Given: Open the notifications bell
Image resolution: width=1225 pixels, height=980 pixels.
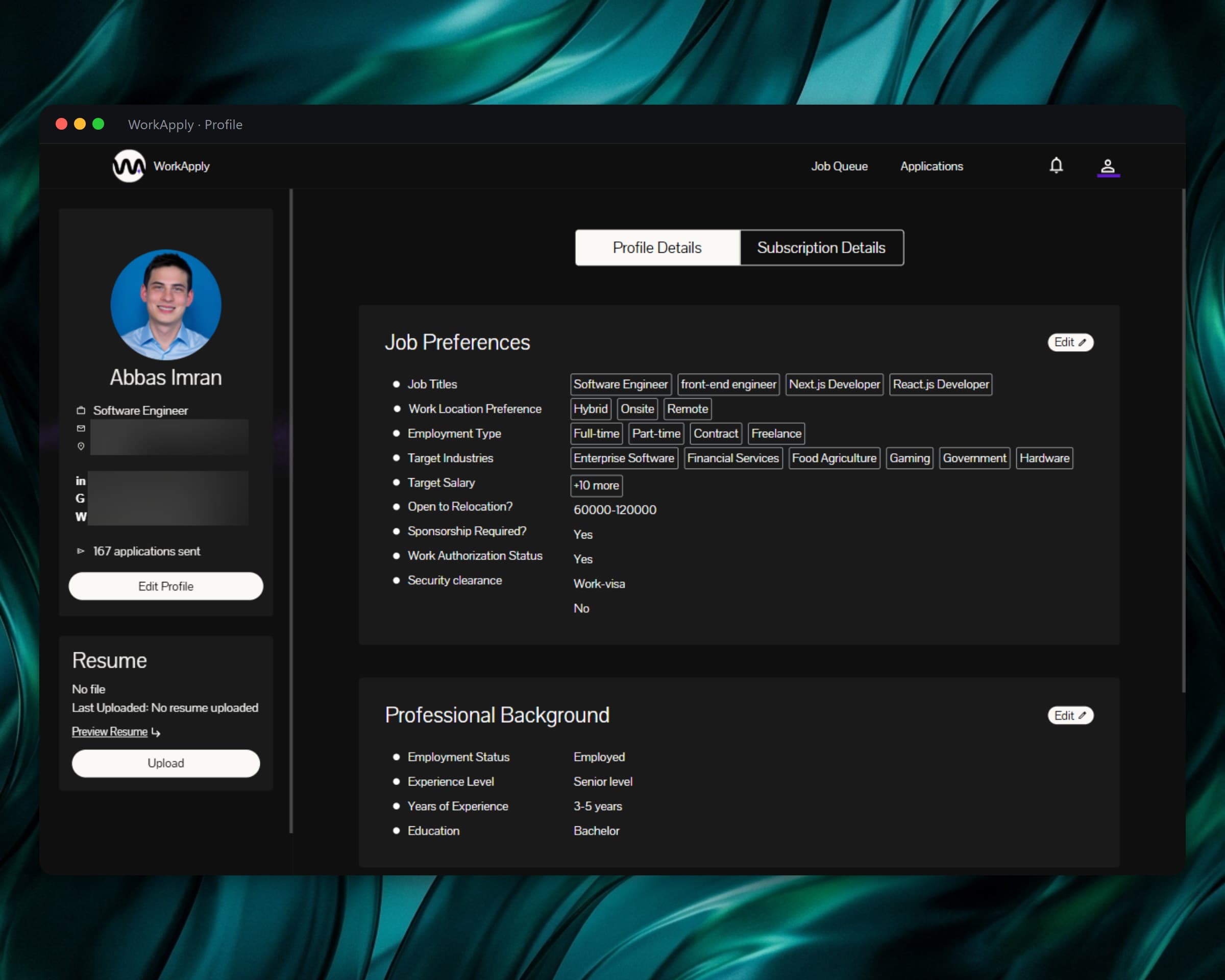Looking at the screenshot, I should (x=1056, y=165).
